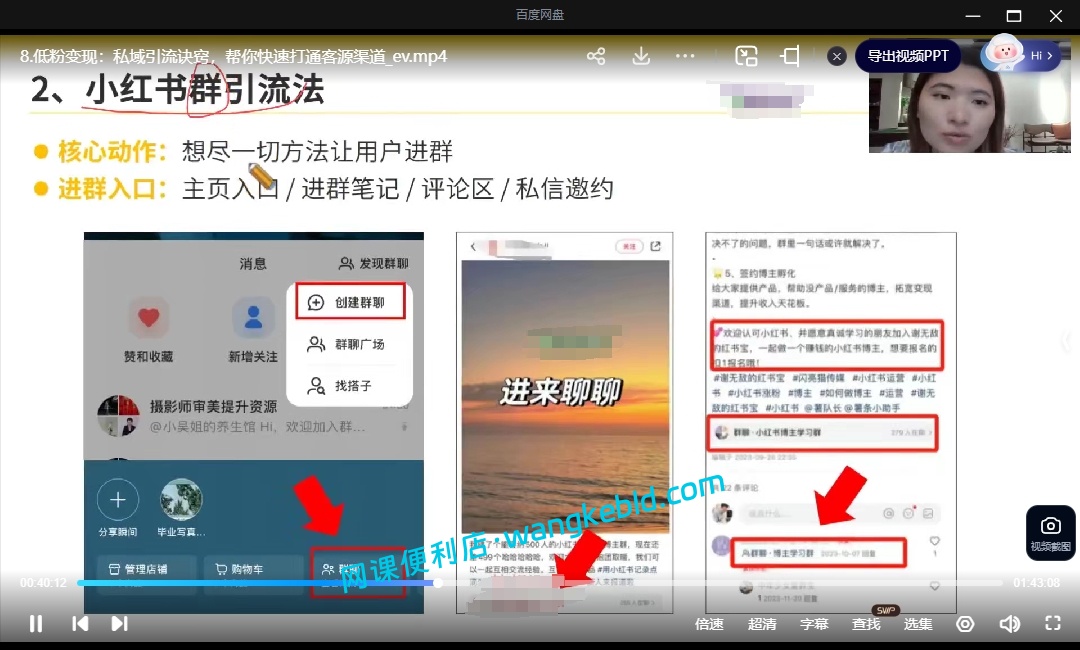Viewport: 1080px width, 650px height.
Task: Open the 选集 episode list
Action: [918, 624]
